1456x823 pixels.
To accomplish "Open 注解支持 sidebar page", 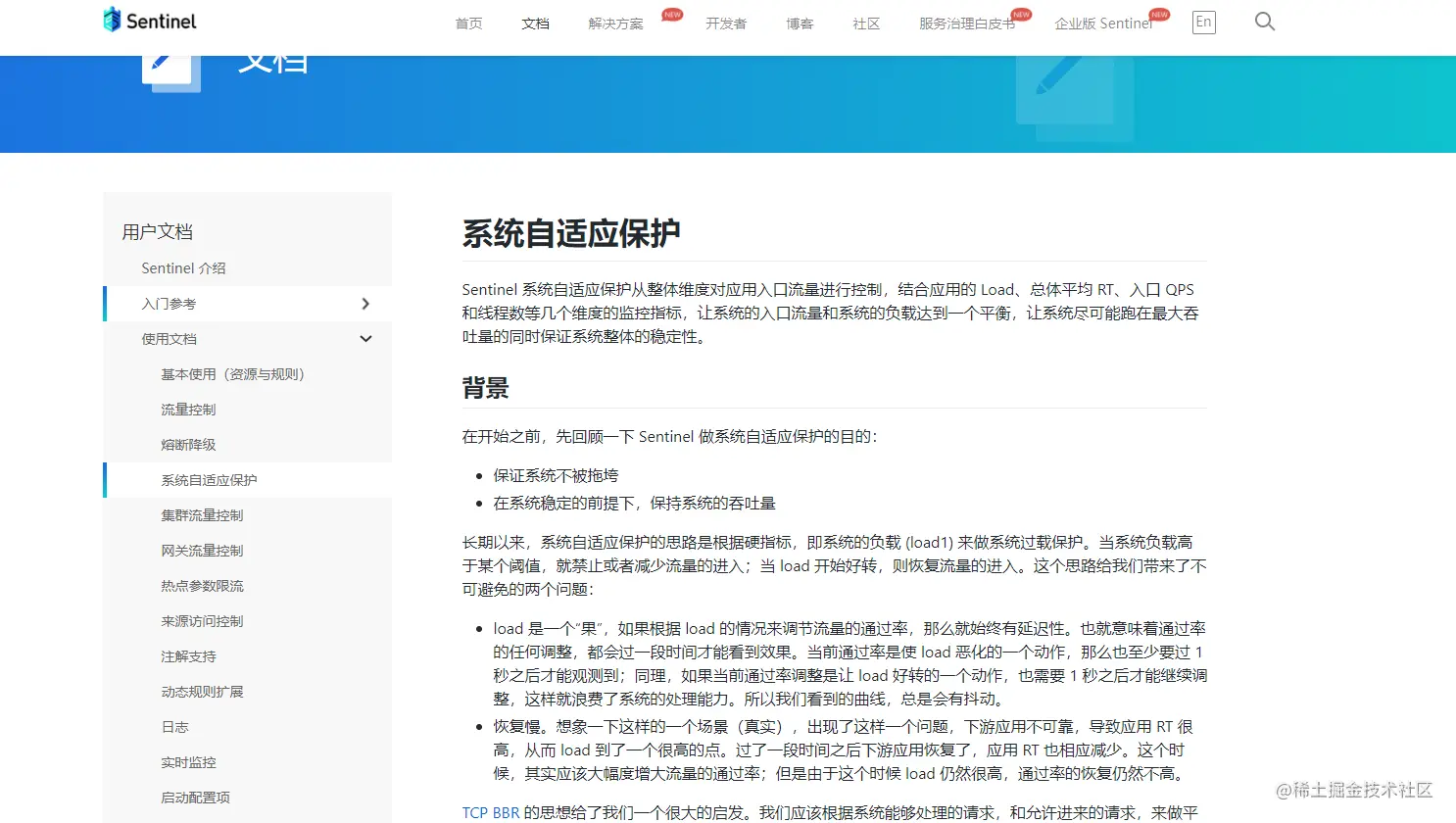I will pos(188,656).
